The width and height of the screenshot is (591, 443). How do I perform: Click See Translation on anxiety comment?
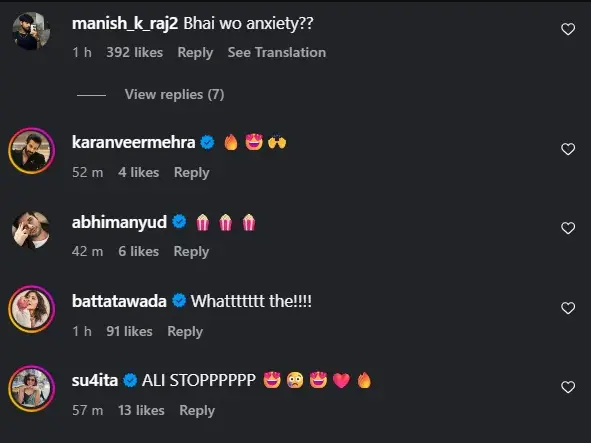[x=277, y=52]
